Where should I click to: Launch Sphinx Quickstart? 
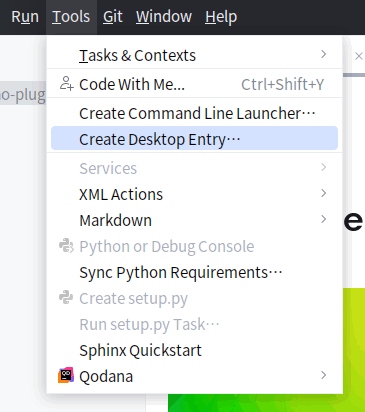pos(194,350)
